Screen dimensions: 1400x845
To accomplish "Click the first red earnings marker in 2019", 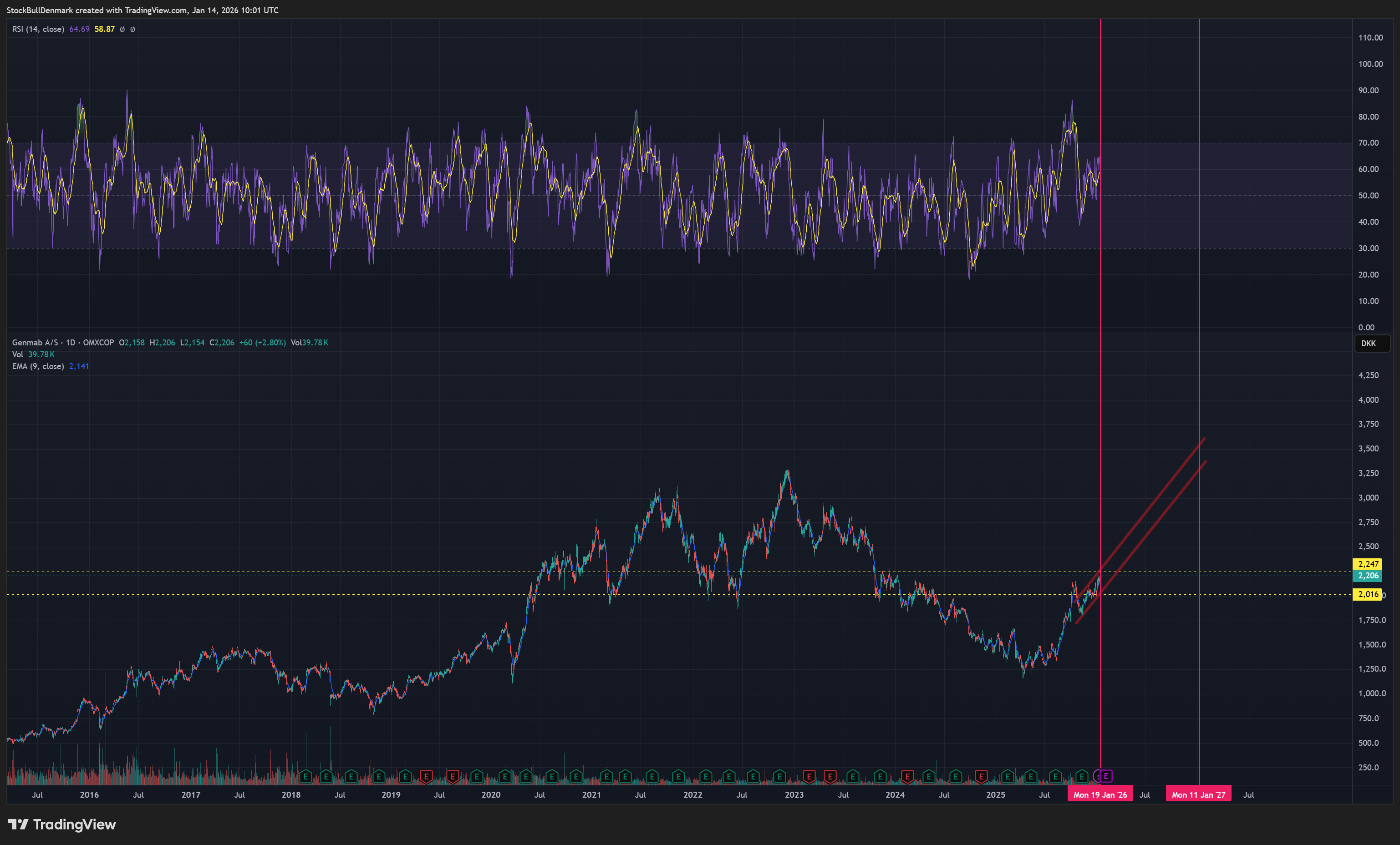I will [426, 776].
